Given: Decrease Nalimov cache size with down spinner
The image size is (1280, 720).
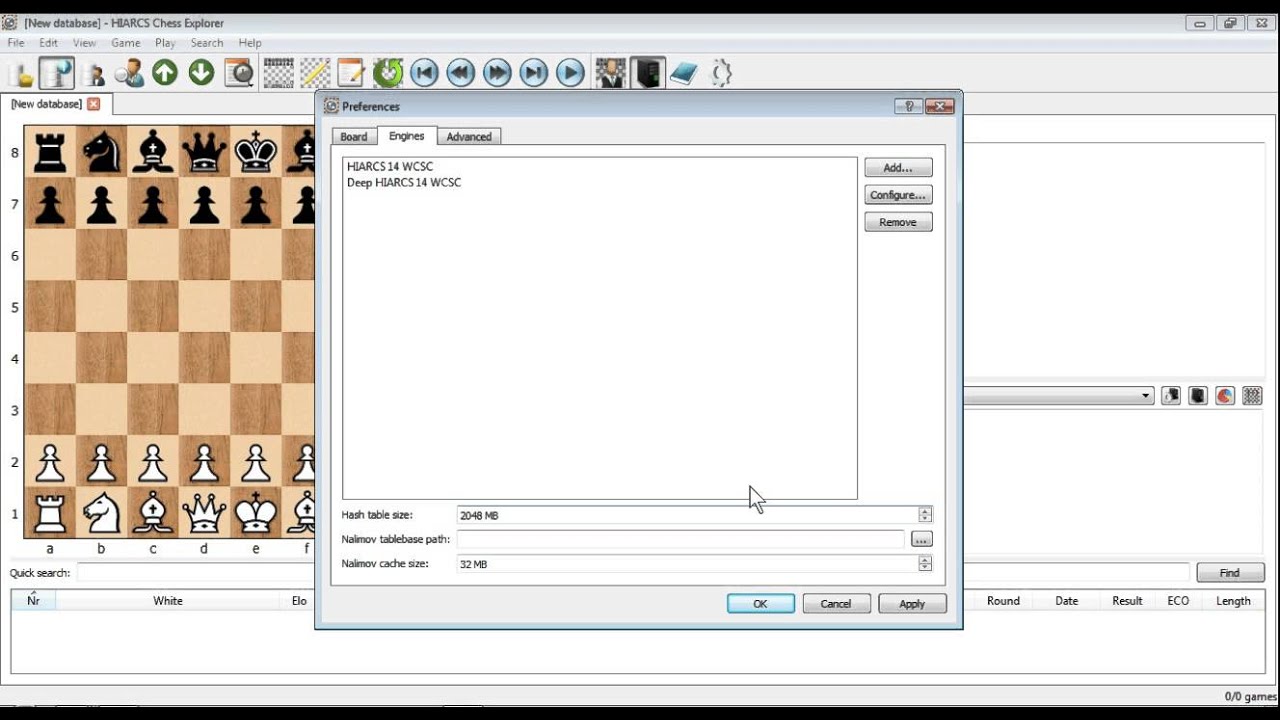Looking at the screenshot, I should point(925,568).
